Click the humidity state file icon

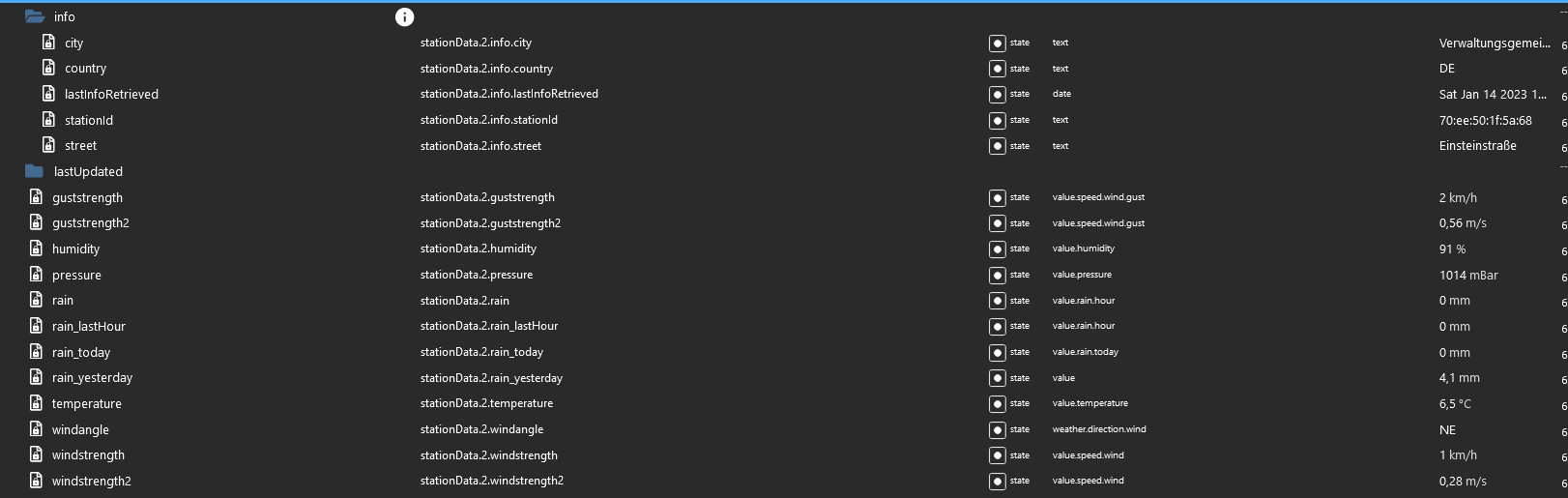(36, 249)
